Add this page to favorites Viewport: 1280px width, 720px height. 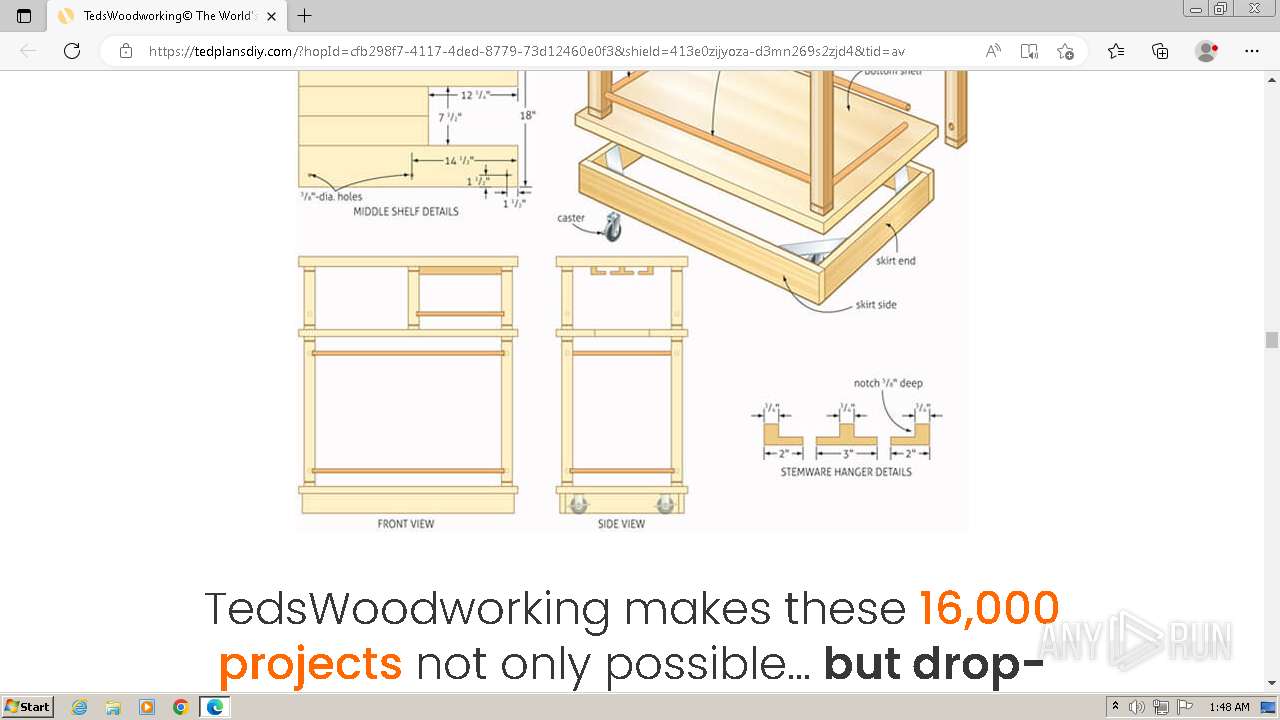[x=1065, y=51]
